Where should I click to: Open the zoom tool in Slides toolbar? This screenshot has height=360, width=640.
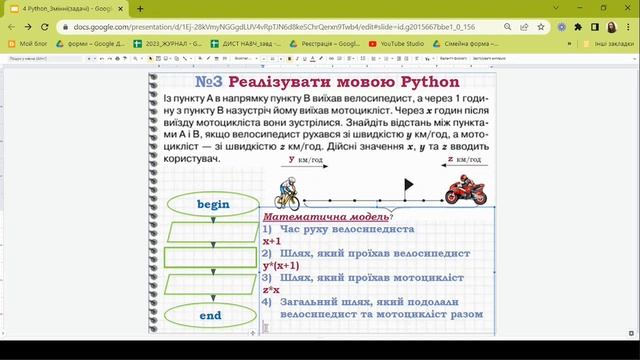[x=135, y=59]
